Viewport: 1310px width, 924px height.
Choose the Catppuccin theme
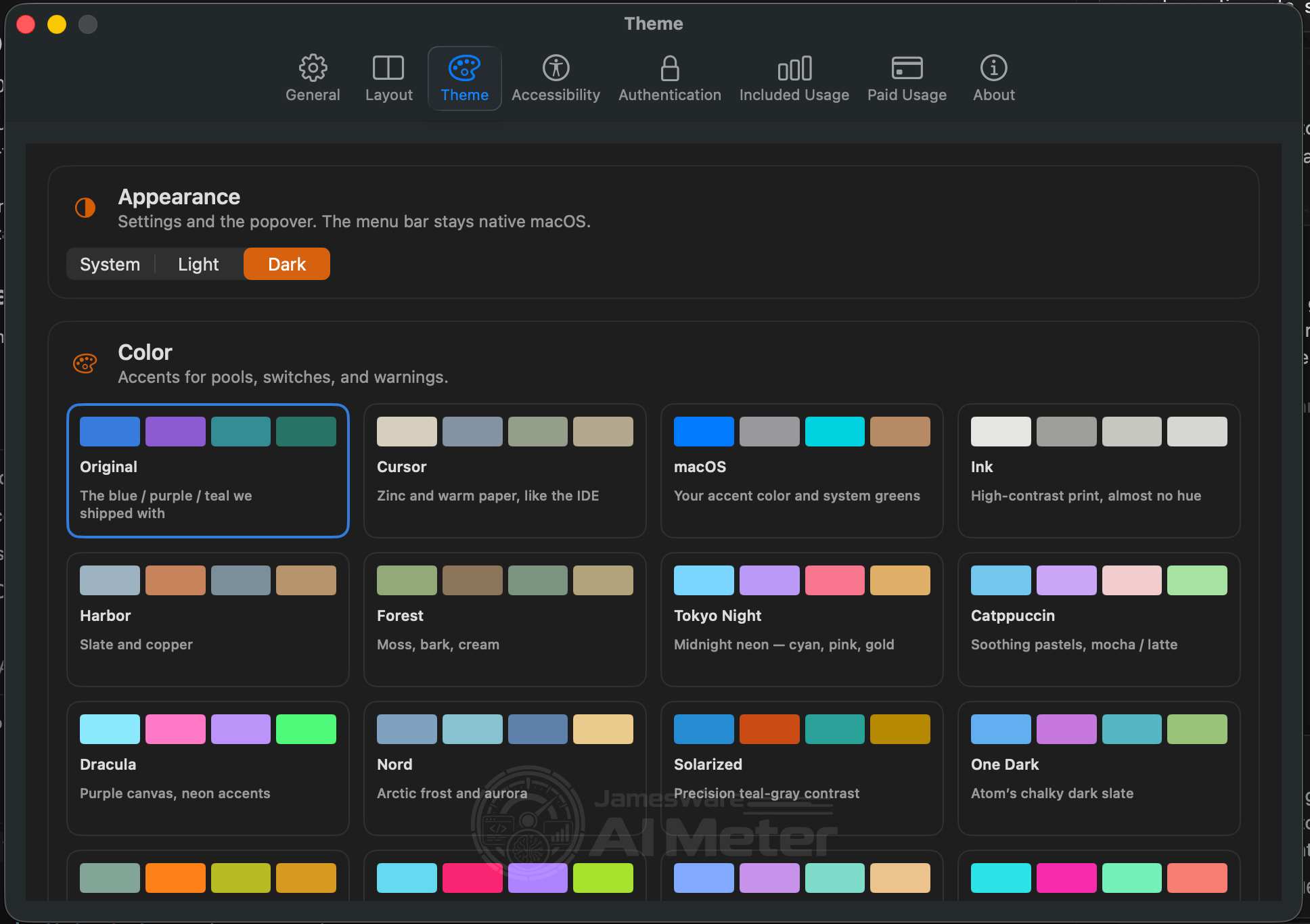click(x=1099, y=620)
